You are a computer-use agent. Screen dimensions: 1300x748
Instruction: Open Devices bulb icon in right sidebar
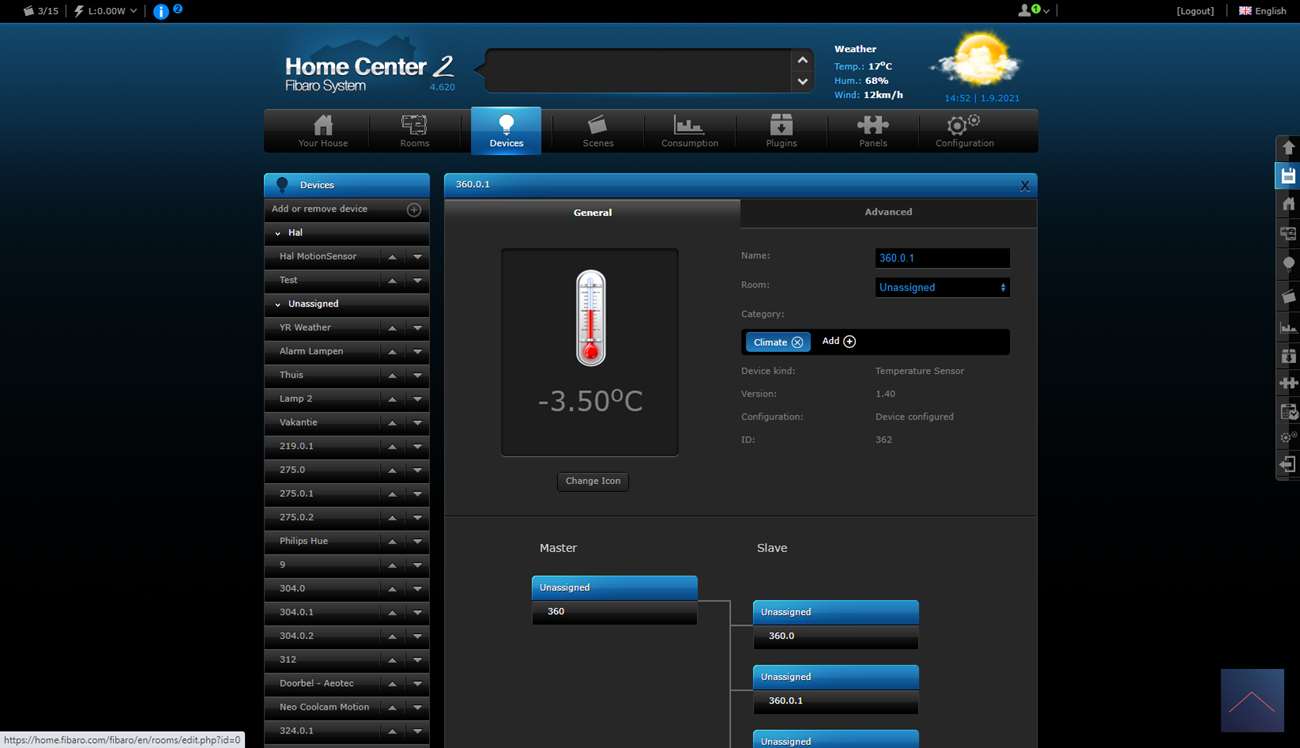pyautogui.click(x=1288, y=265)
